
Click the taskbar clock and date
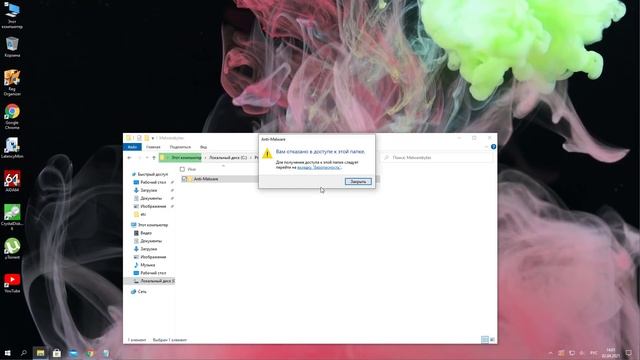[610, 353]
